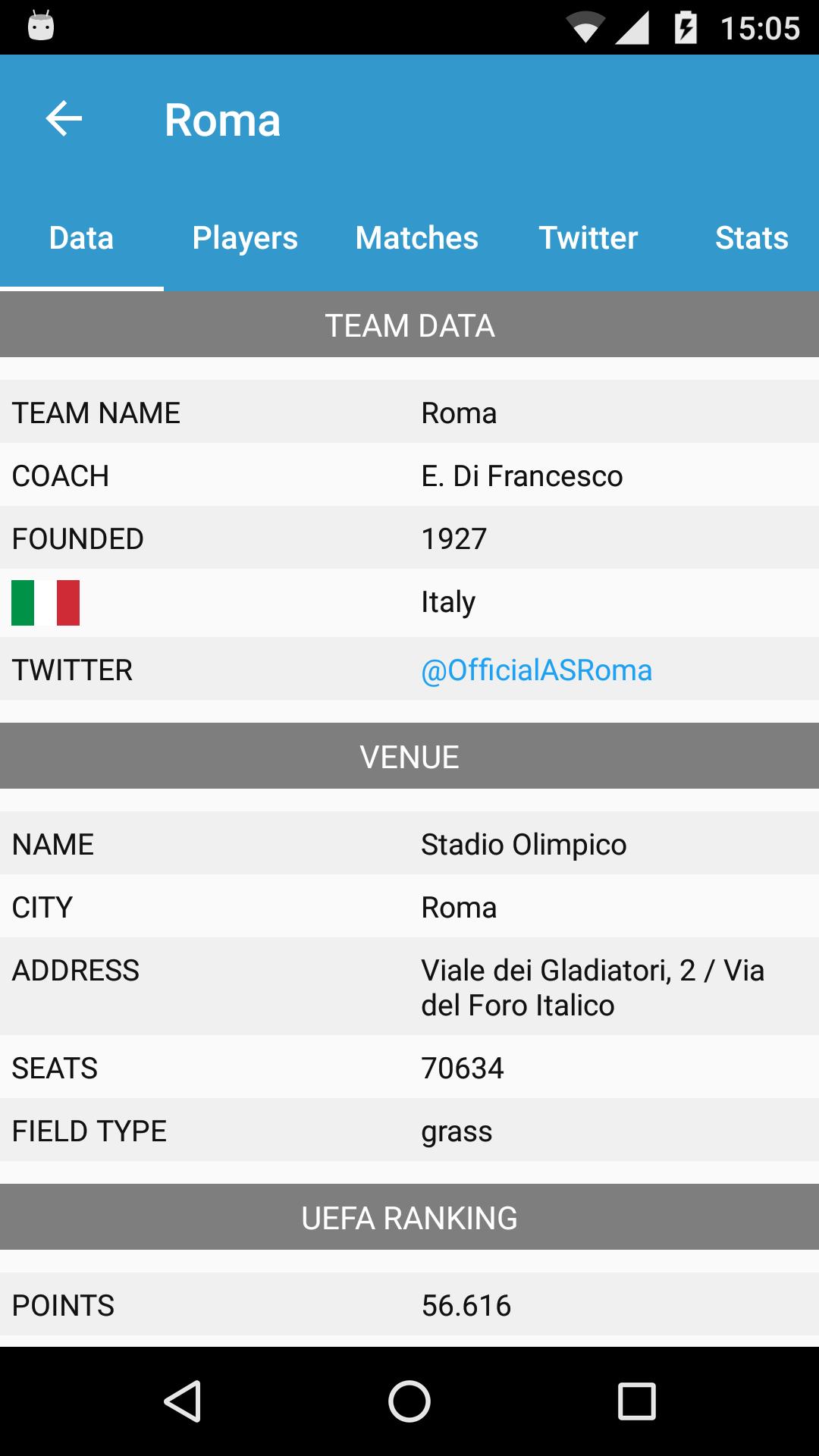The width and height of the screenshot is (819, 1456).
Task: Open the @OfficialASRoma Twitter link
Action: click(x=536, y=670)
